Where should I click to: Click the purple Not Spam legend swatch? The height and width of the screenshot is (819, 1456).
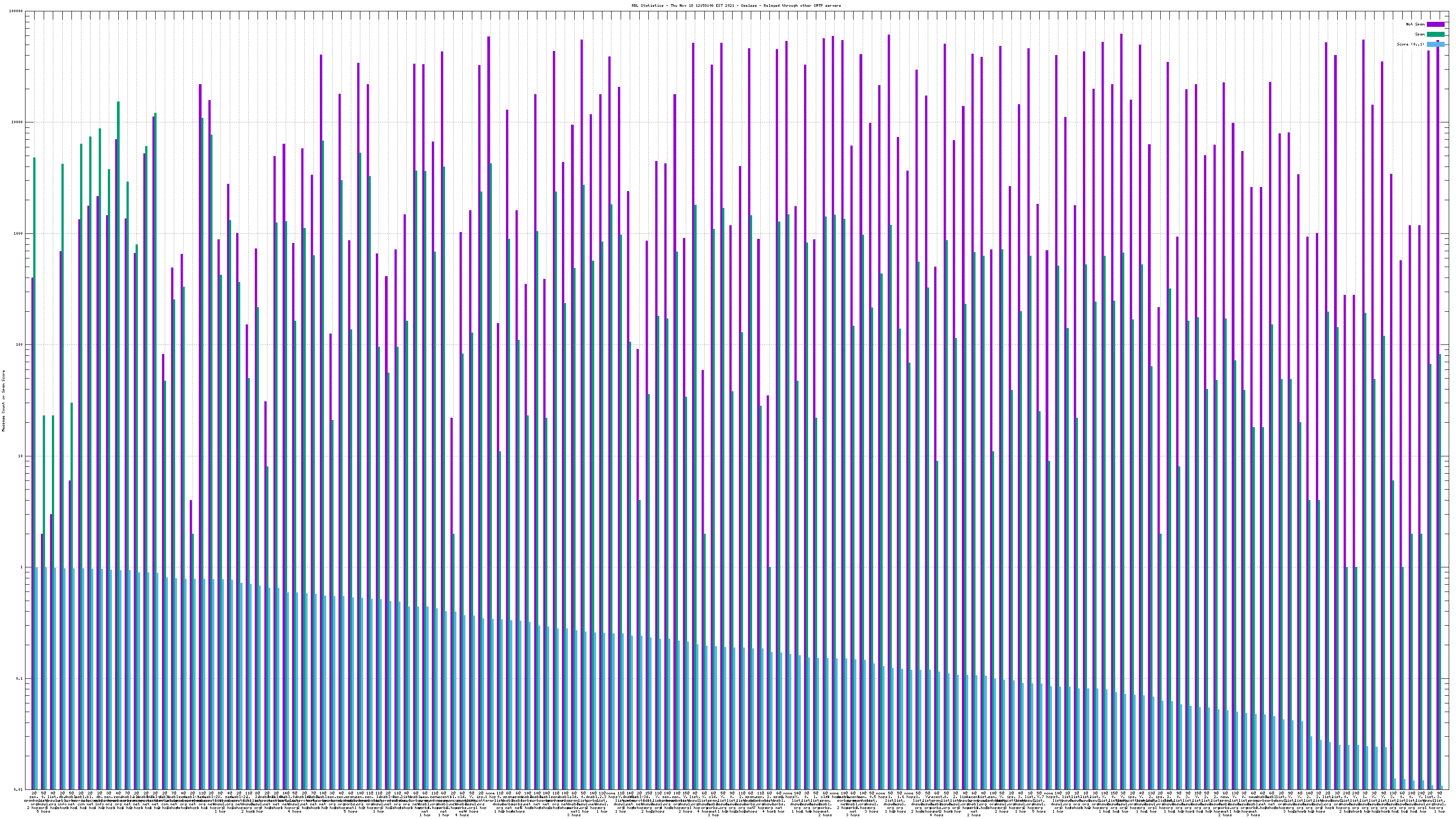1435,24
